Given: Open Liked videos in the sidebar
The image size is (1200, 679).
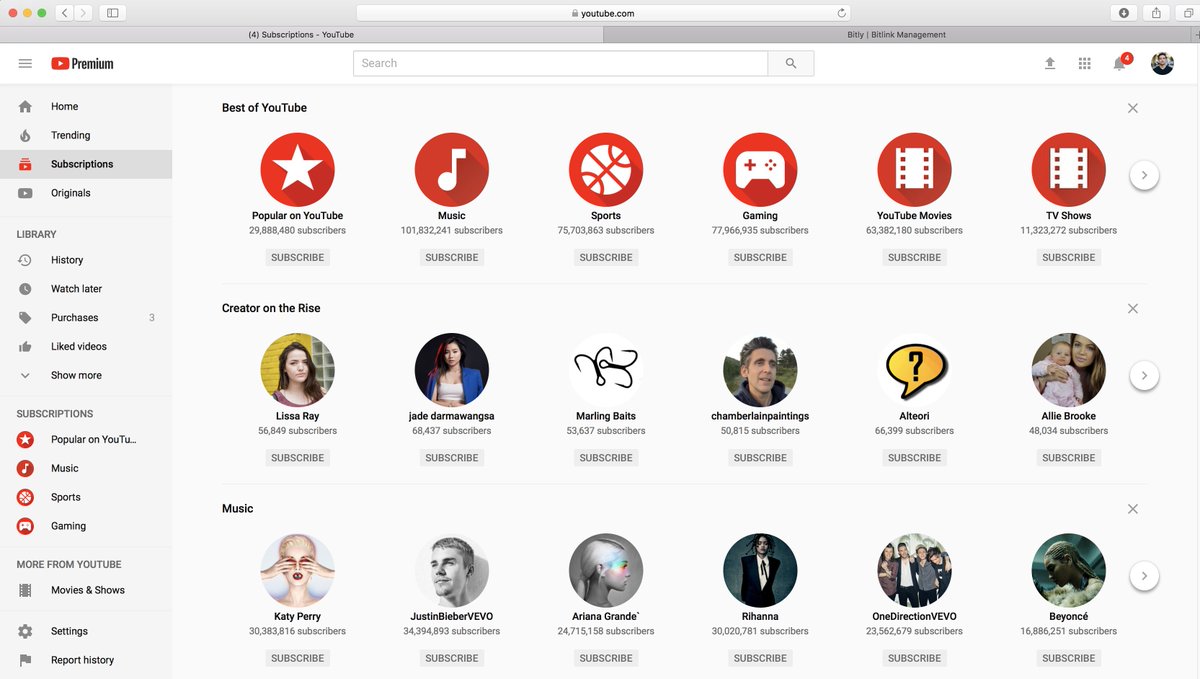Looking at the screenshot, I should pyautogui.click(x=86, y=347).
